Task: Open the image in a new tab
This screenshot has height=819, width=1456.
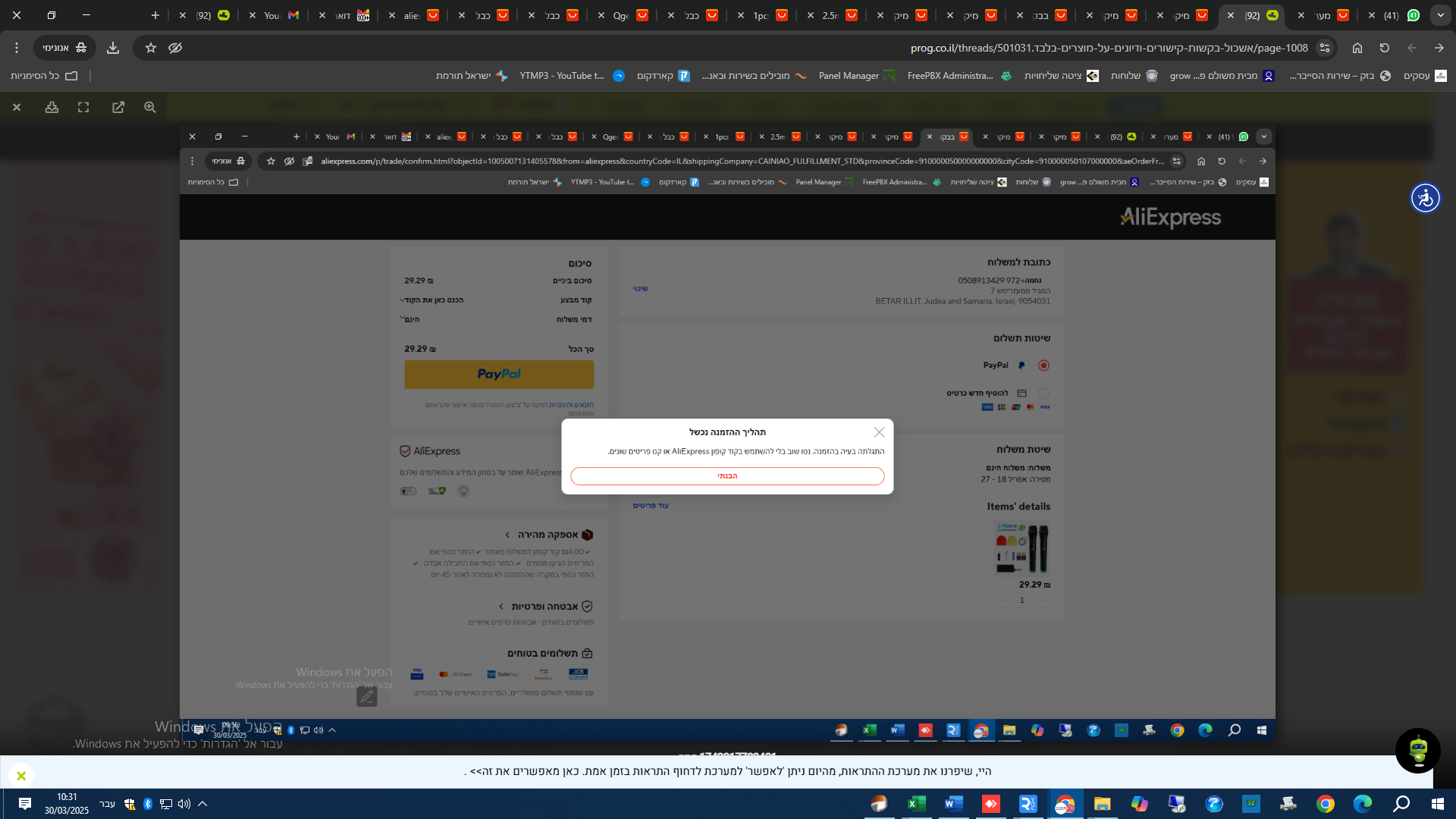Action: 118,108
